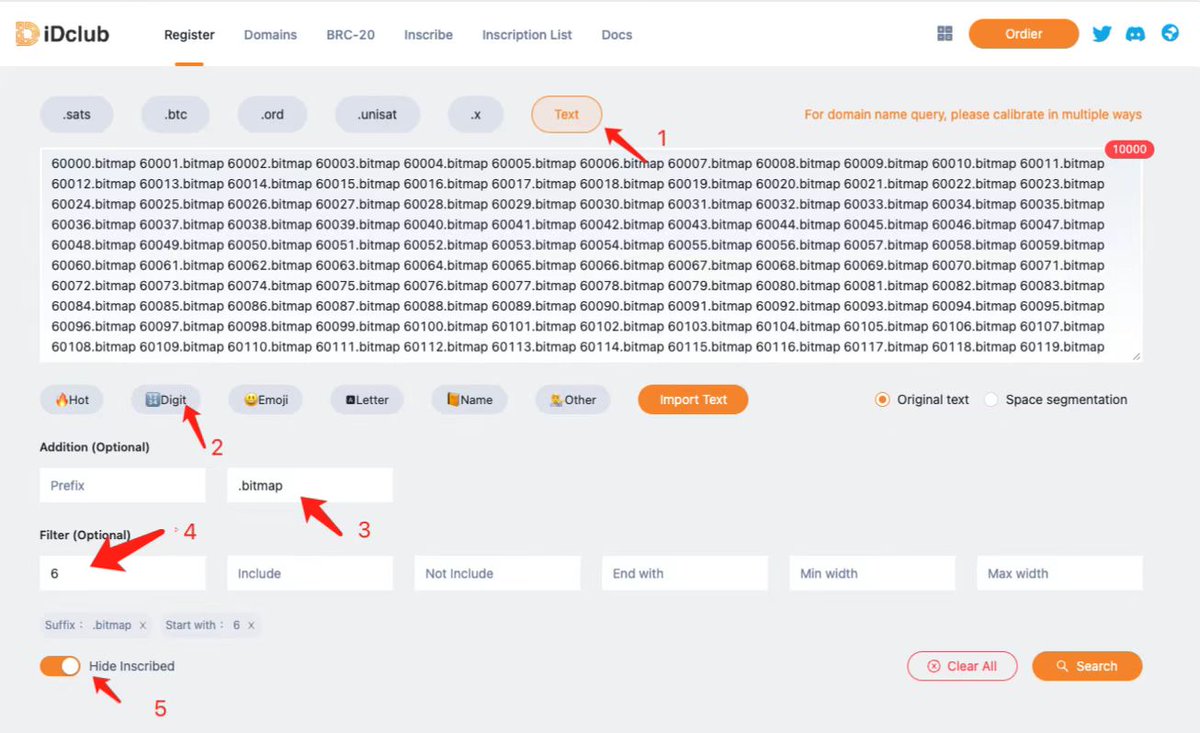The height and width of the screenshot is (733, 1200).
Task: Click the 10000 count badge
Action: (x=1129, y=150)
